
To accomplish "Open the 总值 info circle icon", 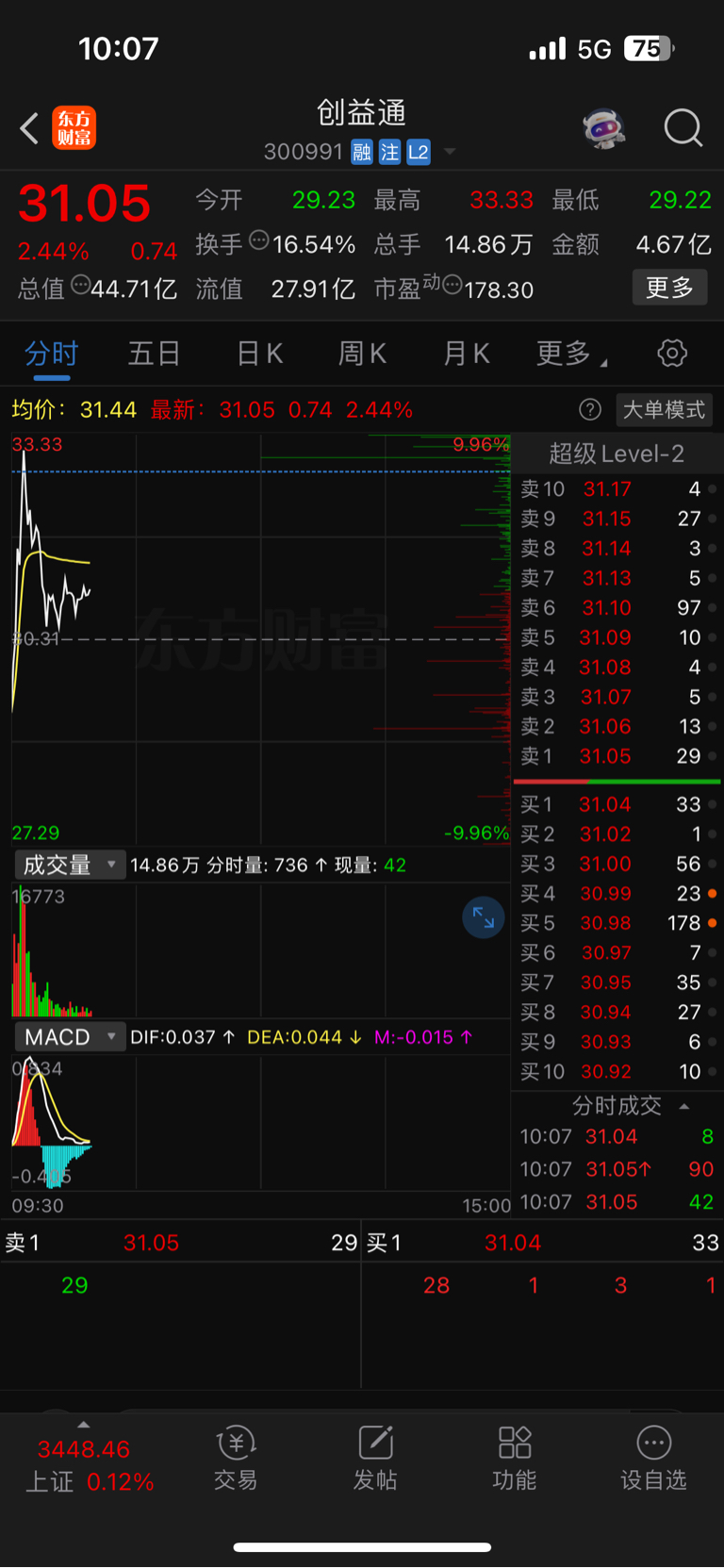I will (x=82, y=284).
